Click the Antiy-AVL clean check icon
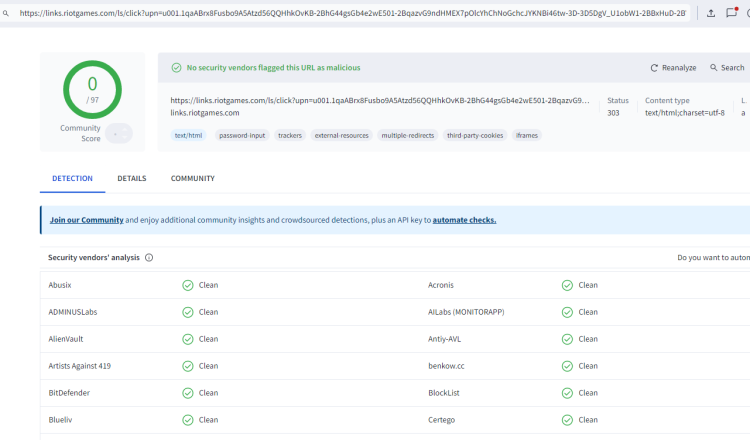750x440 pixels. (567, 339)
